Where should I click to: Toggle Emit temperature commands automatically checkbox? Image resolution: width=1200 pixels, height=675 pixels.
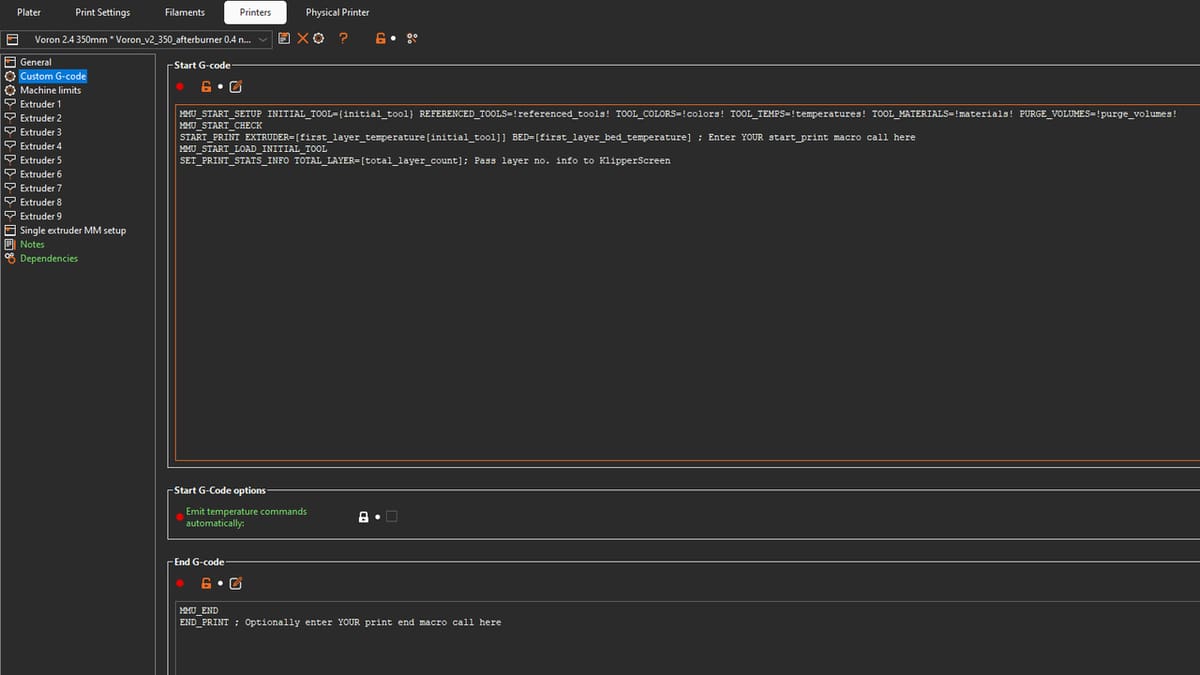pos(391,517)
